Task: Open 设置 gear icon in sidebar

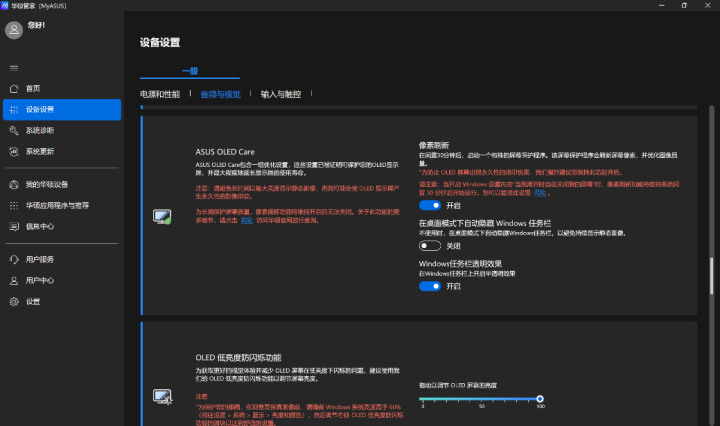Action: (x=14, y=302)
